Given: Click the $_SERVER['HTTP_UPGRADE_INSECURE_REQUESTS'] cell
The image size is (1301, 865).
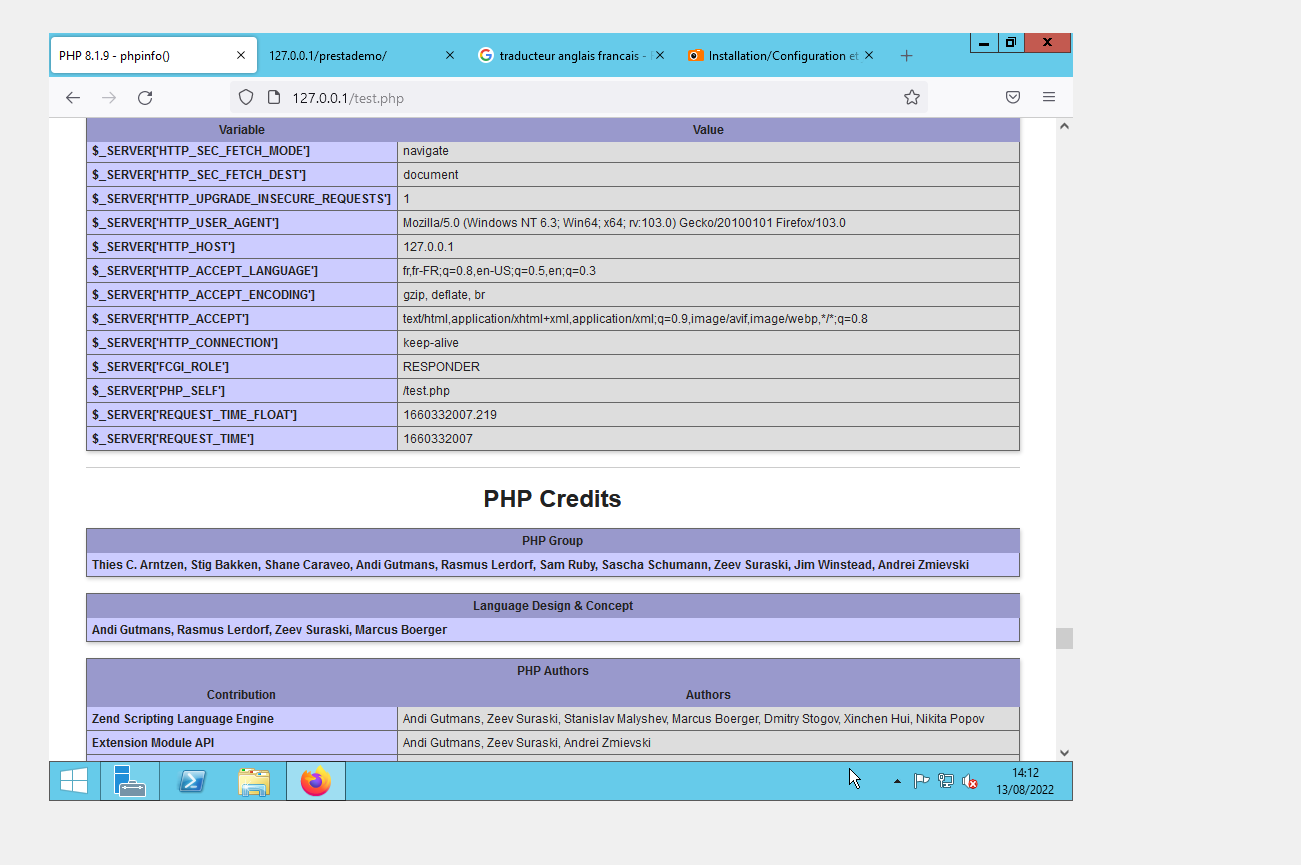Looking at the screenshot, I should (x=242, y=199).
